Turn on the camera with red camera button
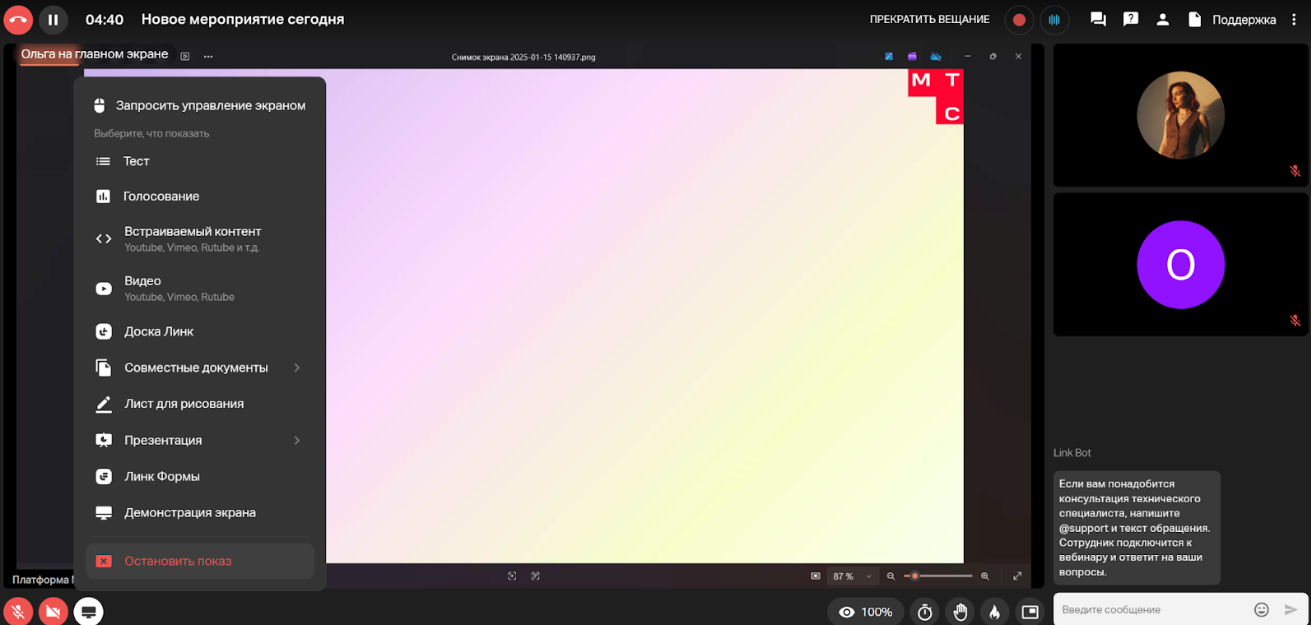The width and height of the screenshot is (1311, 625). click(53, 611)
